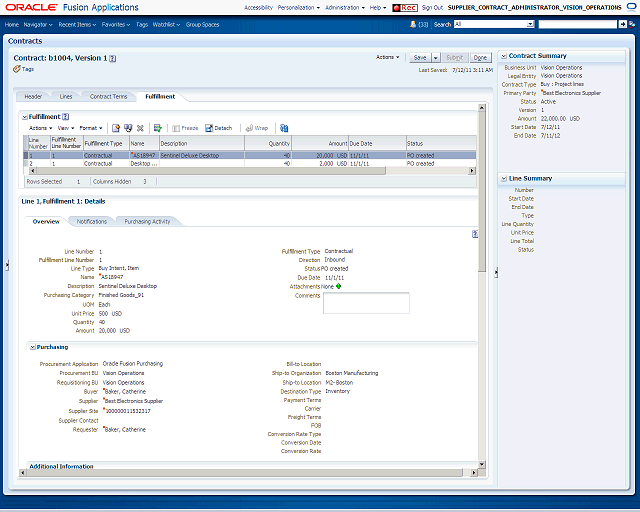The height and width of the screenshot is (512, 640).
Task: Open the Fulfillment View menu
Action: coord(66,128)
